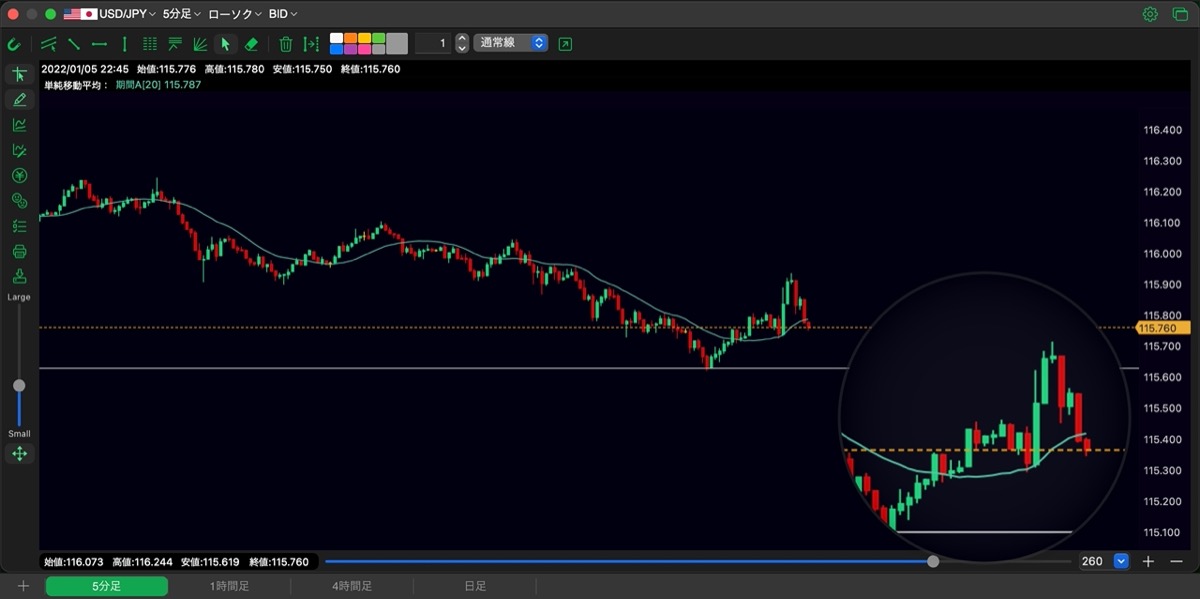Select the trend line drawing tool
Image resolution: width=1200 pixels, height=599 pixels.
pos(74,44)
